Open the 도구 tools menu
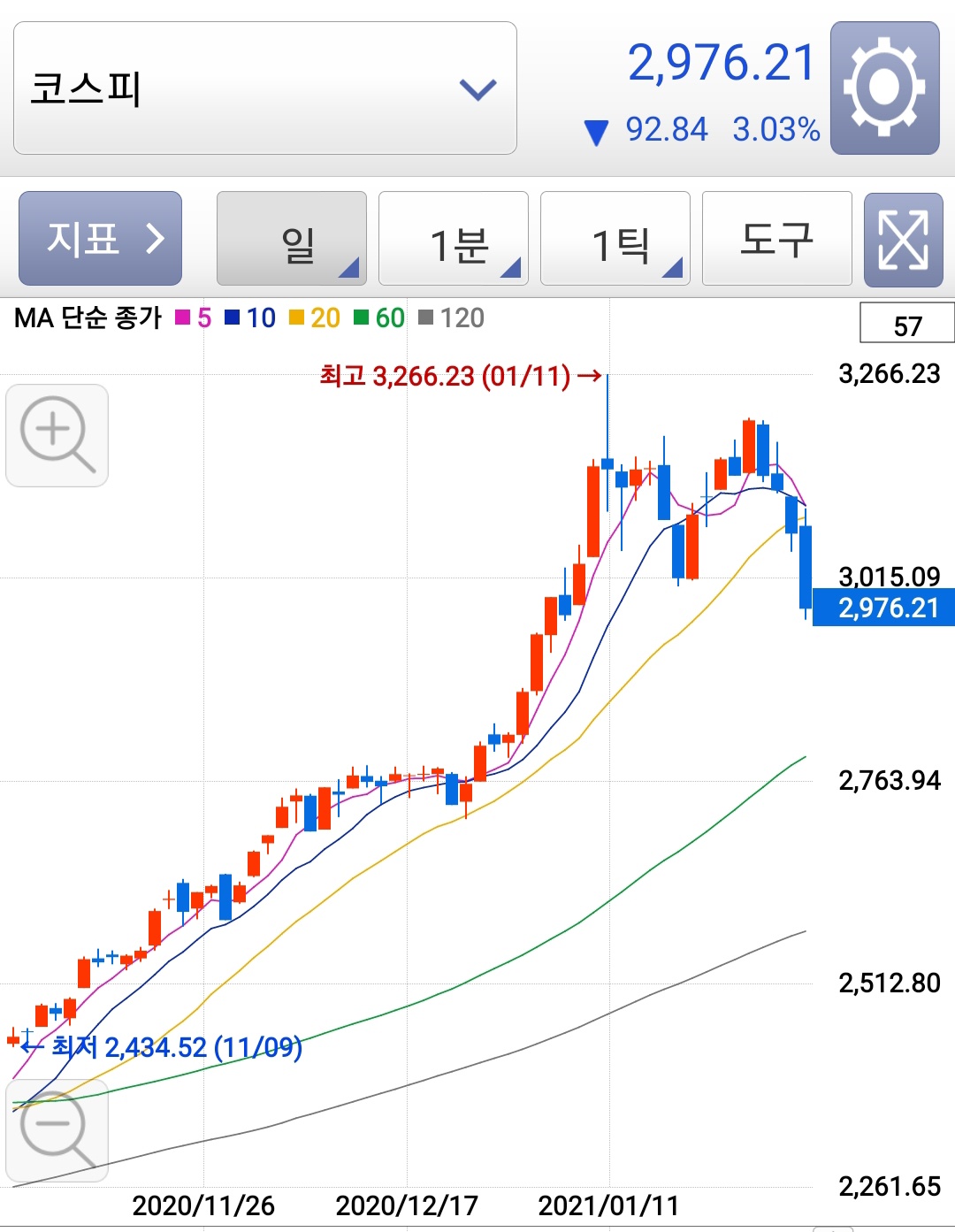955x1232 pixels. [x=777, y=238]
